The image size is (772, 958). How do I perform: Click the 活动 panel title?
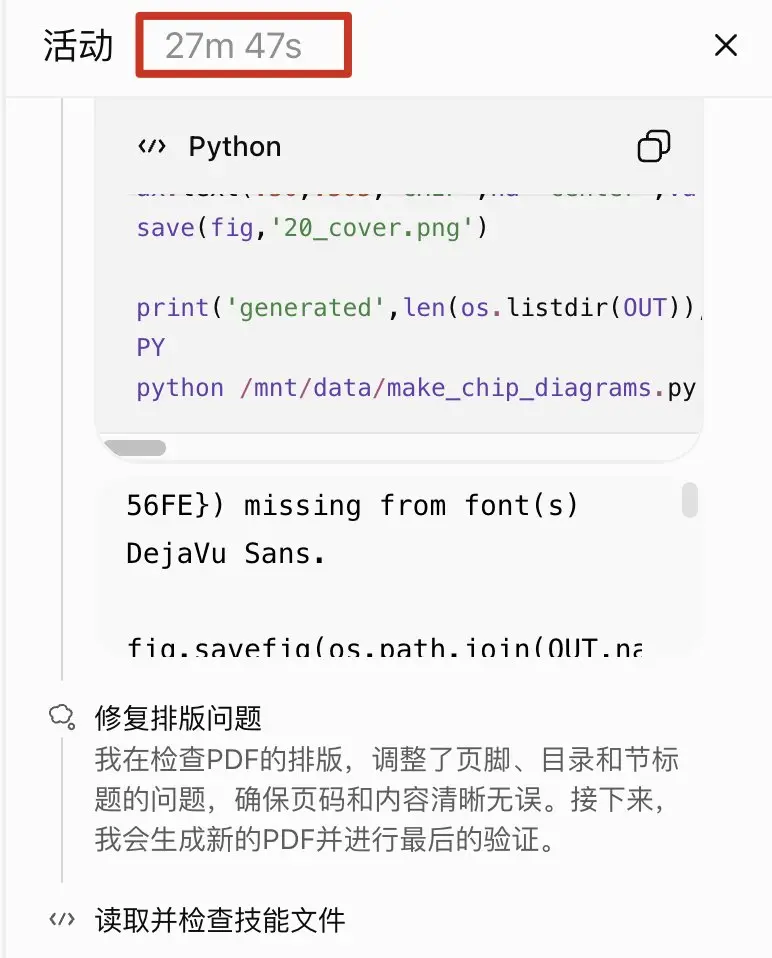(x=78, y=46)
